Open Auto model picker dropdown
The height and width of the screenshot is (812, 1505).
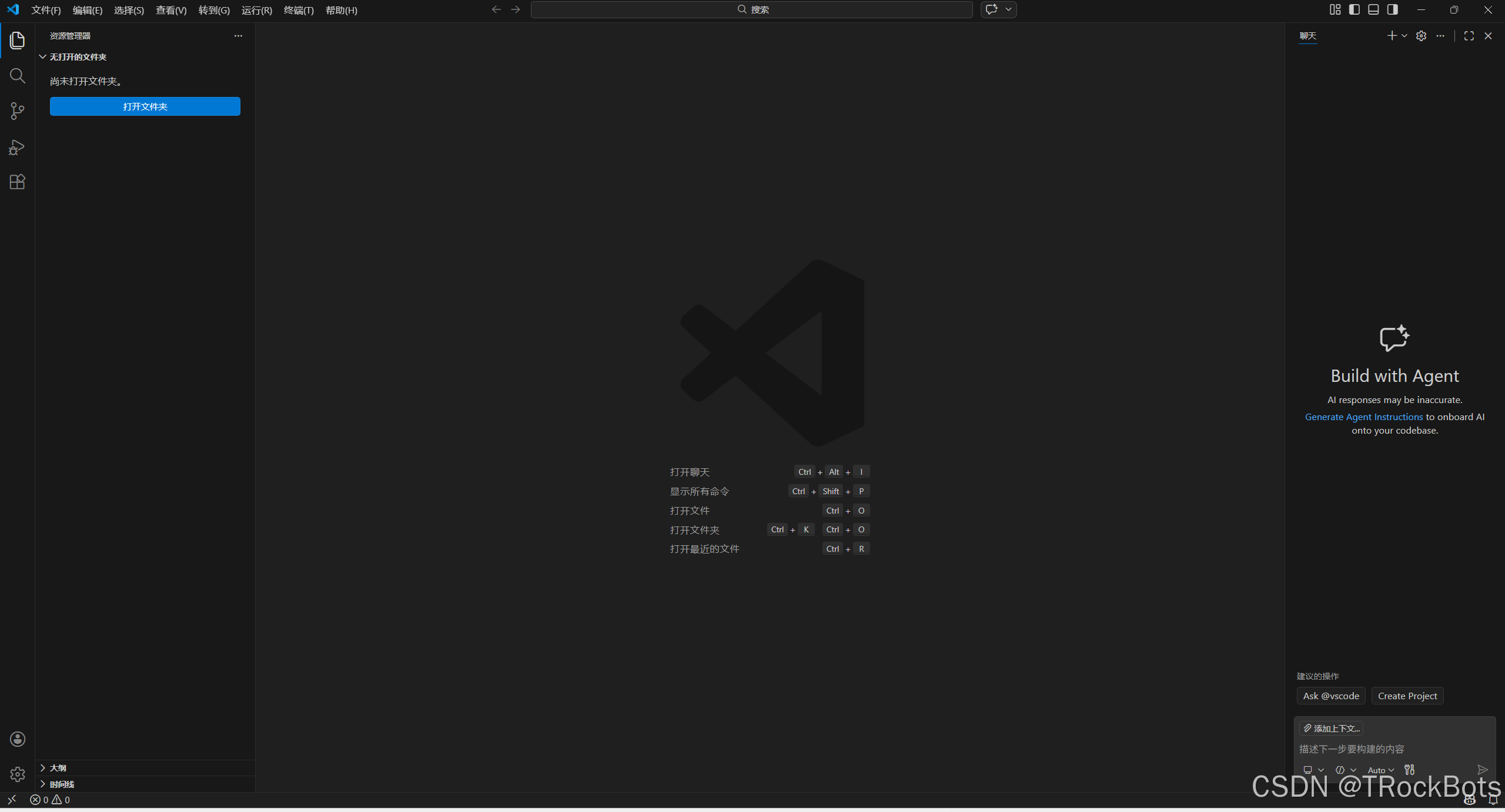pos(1380,770)
